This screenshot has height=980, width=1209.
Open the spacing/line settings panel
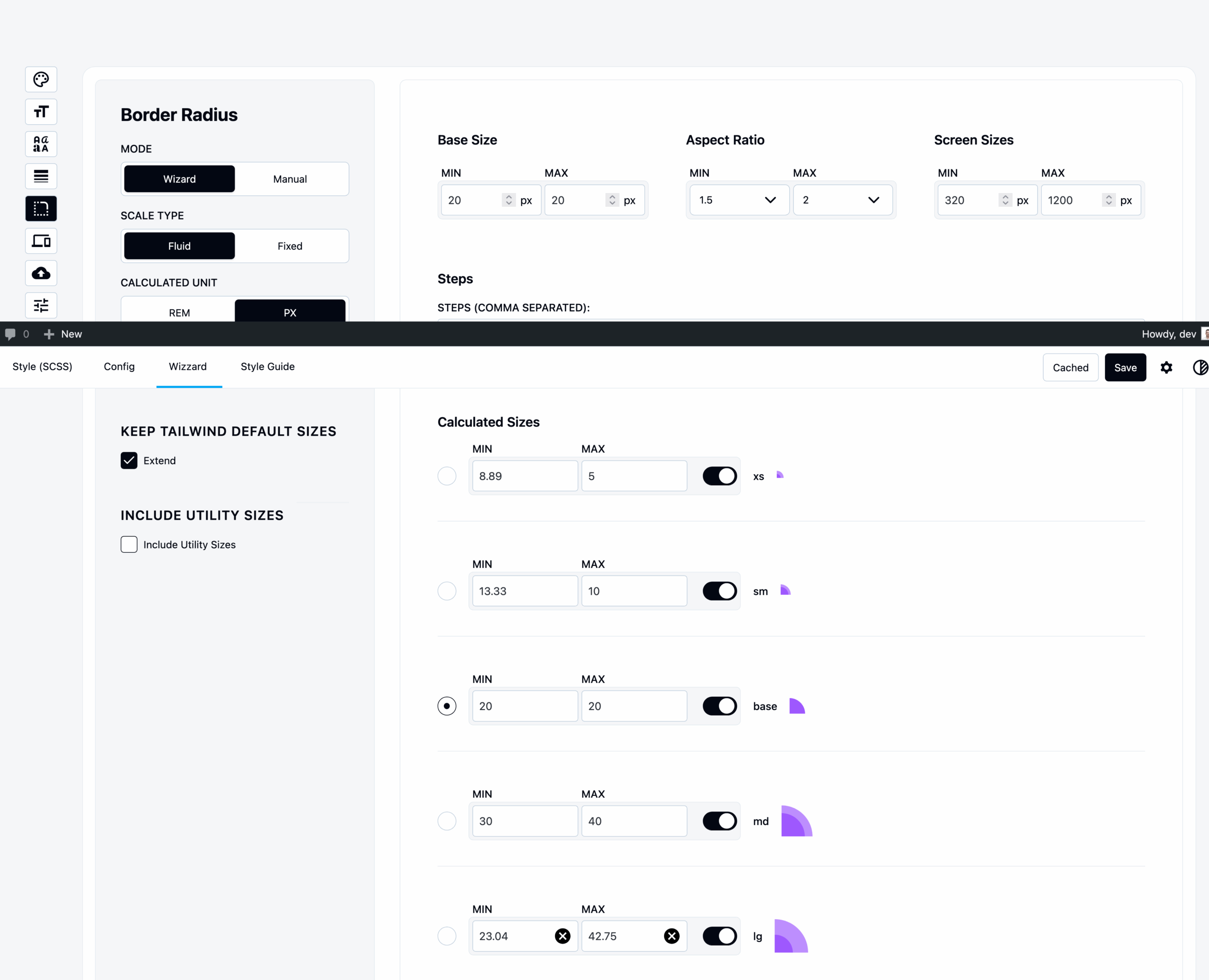[41, 176]
